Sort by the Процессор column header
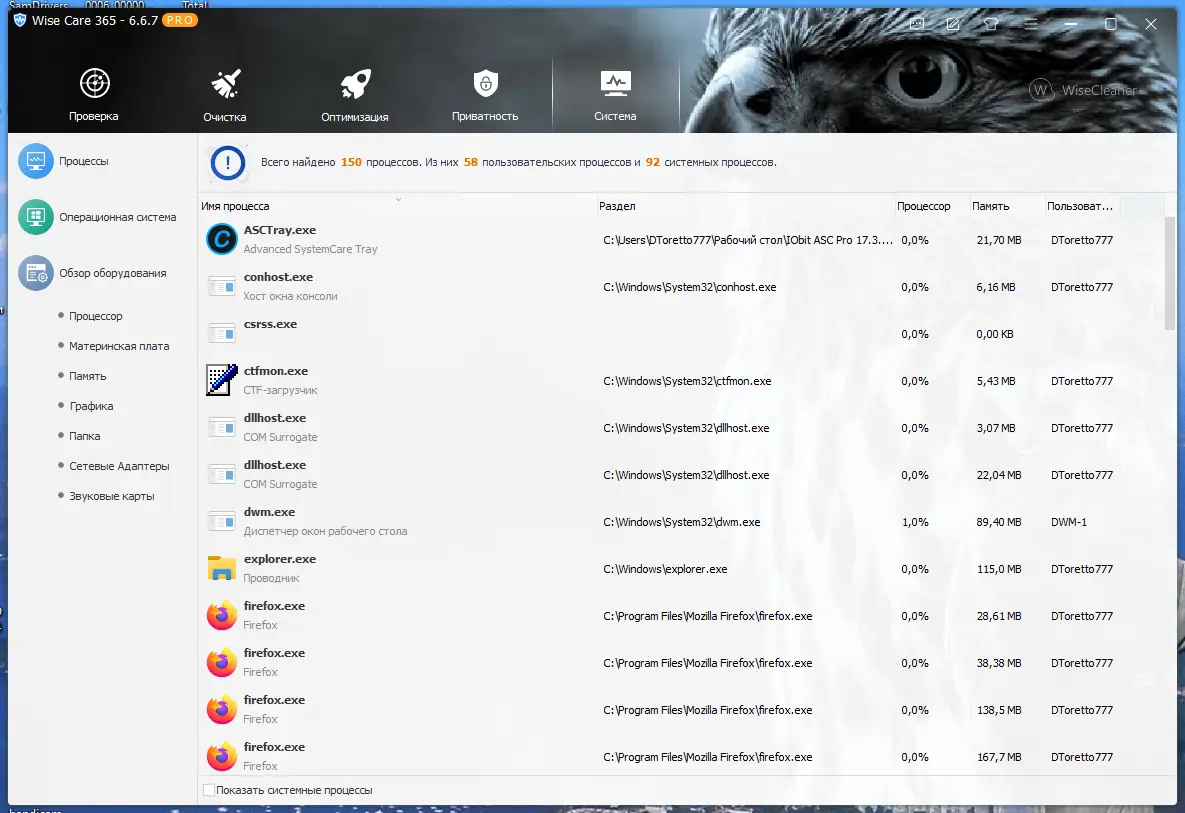 pyautogui.click(x=924, y=206)
